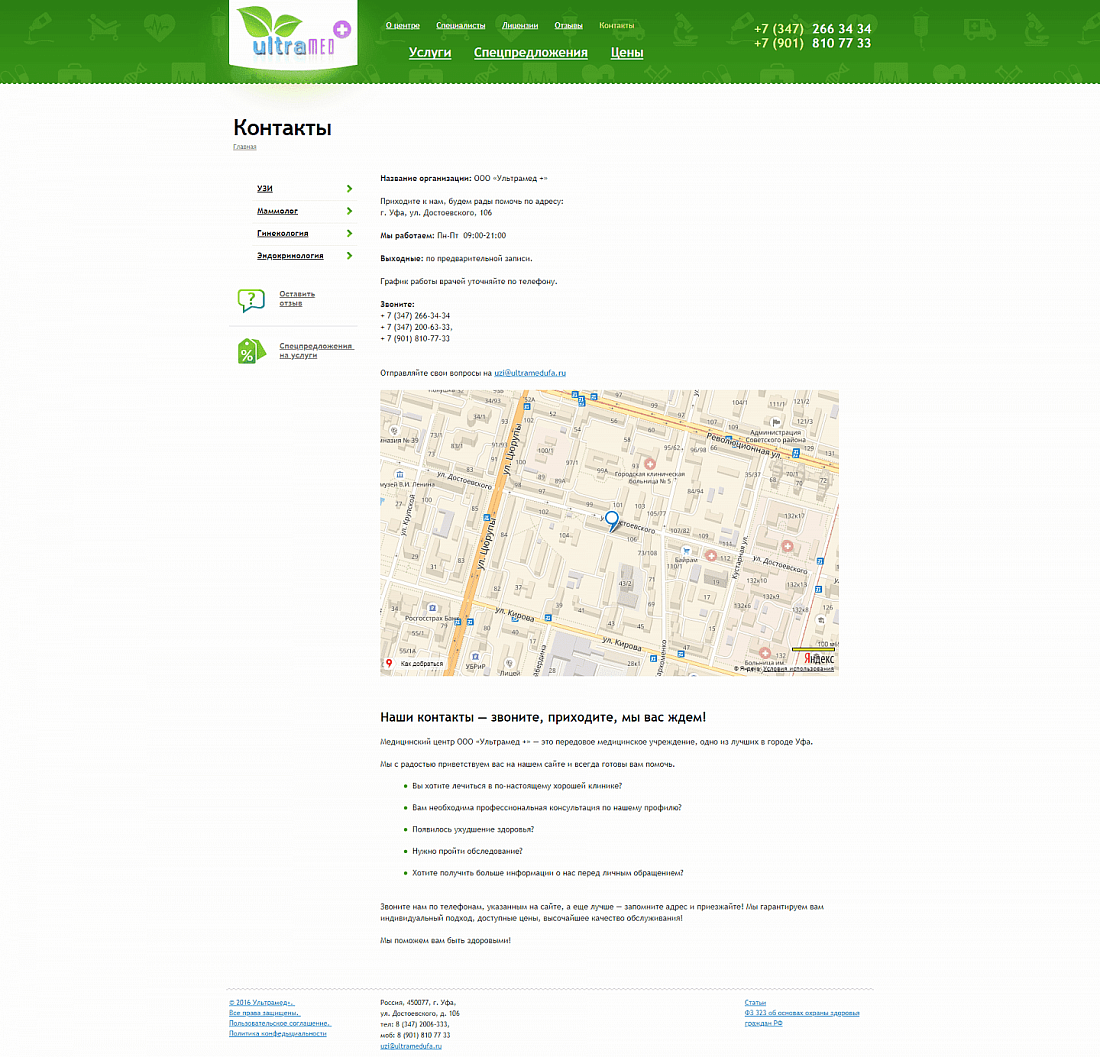Click the УБРиР bank map icon
The width and height of the screenshot is (1100, 1057).
tap(475, 657)
